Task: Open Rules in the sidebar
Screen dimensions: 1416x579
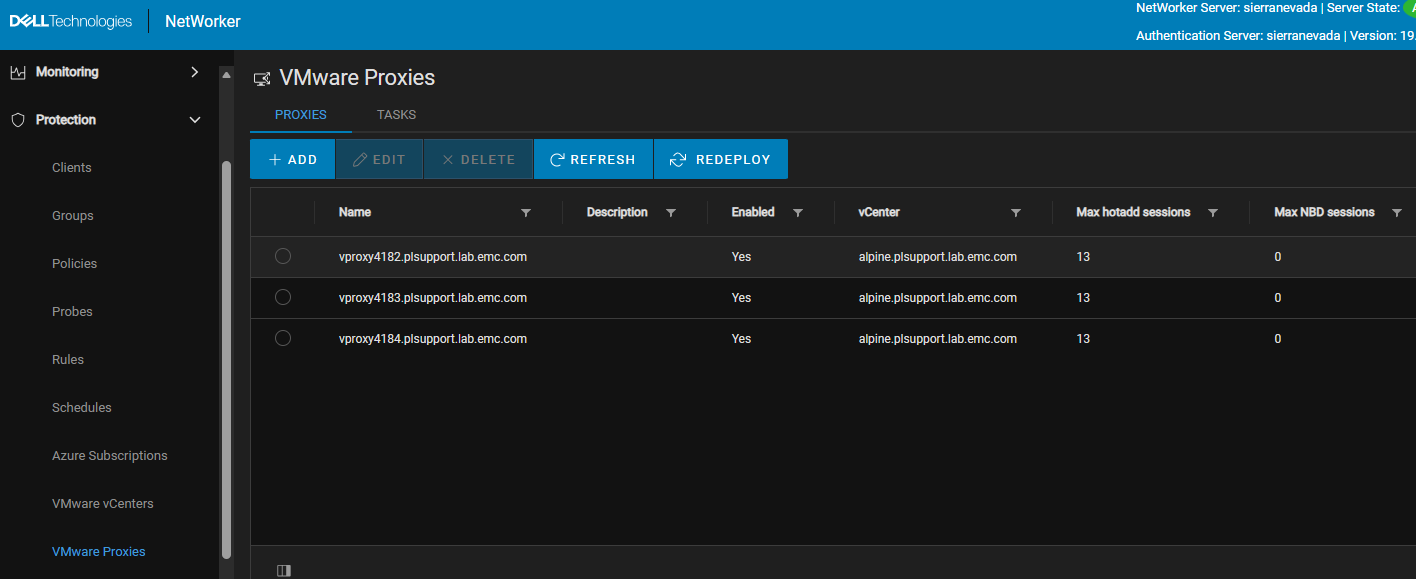Action: [x=68, y=360]
